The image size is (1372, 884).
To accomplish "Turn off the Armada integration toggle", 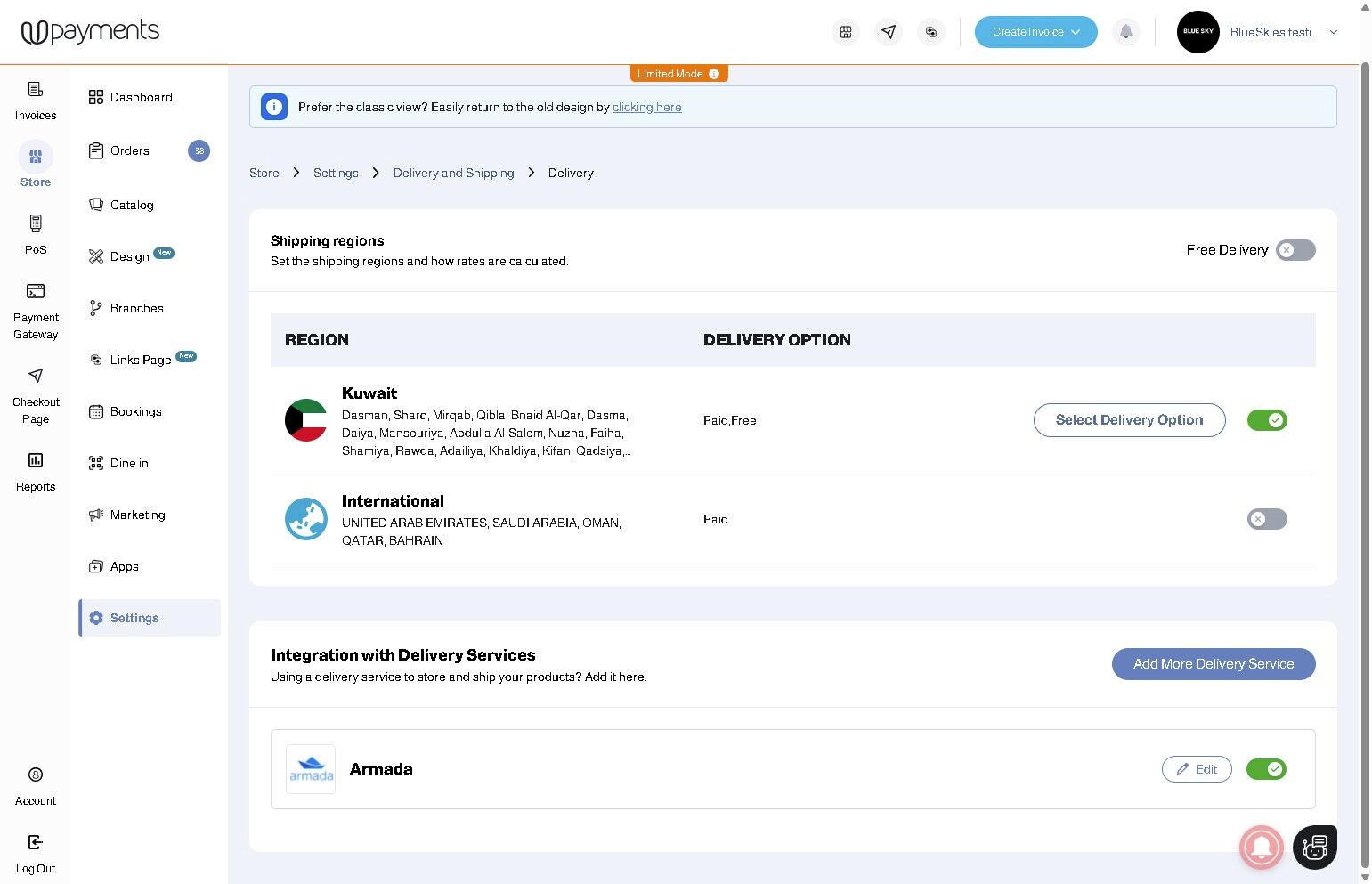I will (1265, 769).
